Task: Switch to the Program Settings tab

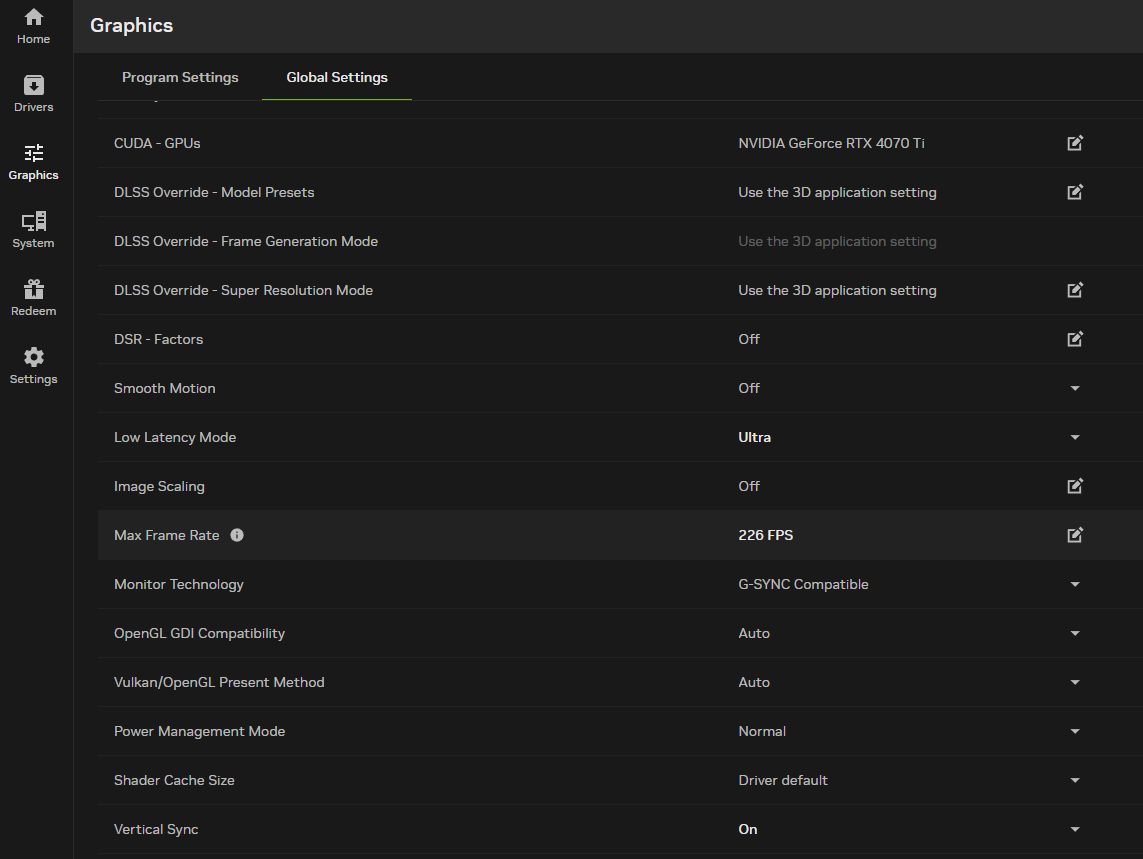Action: click(x=180, y=77)
